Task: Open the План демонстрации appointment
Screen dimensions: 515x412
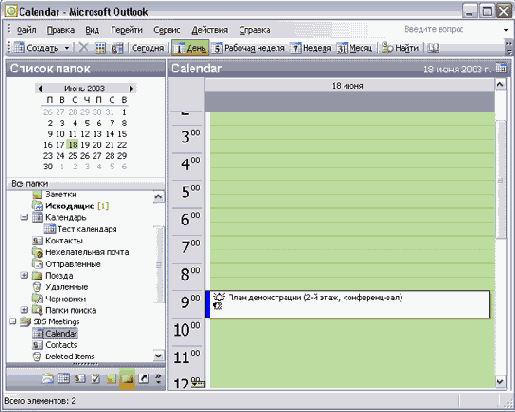Action: pyautogui.click(x=347, y=304)
